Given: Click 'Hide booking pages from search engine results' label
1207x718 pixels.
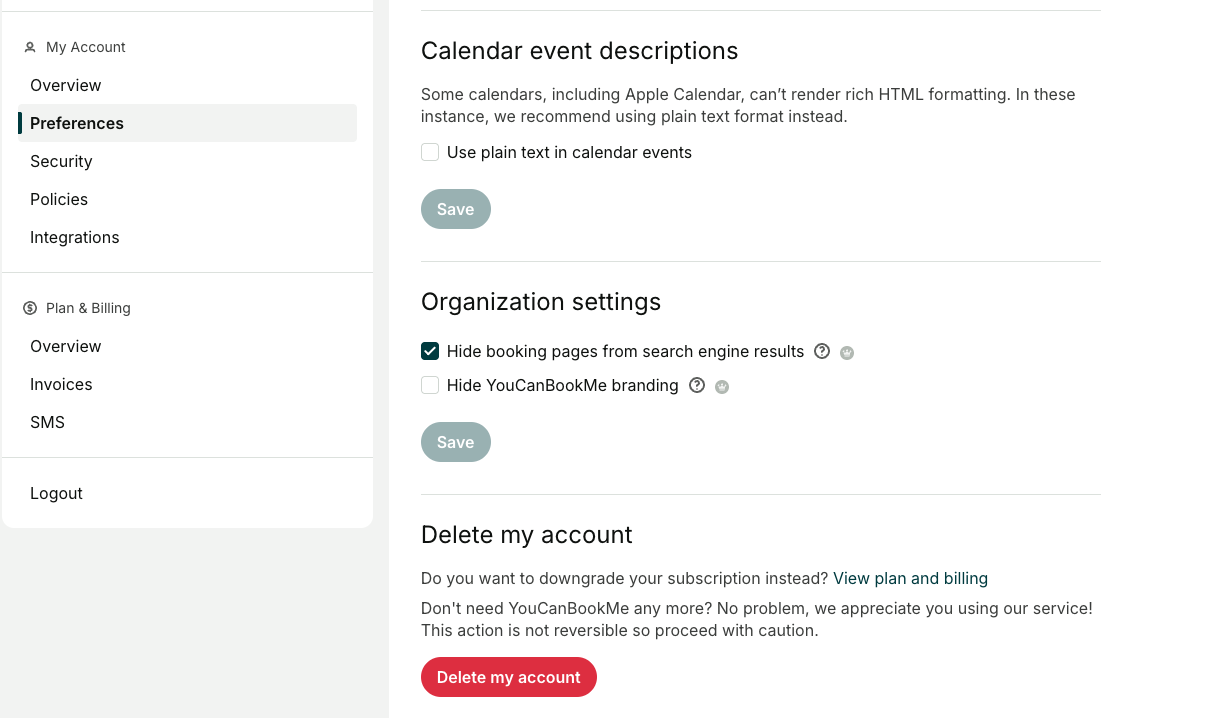Looking at the screenshot, I should coord(625,351).
